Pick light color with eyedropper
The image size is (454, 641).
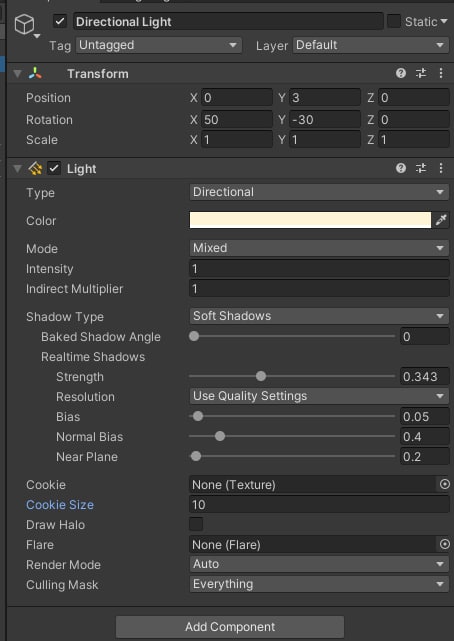pos(441,220)
